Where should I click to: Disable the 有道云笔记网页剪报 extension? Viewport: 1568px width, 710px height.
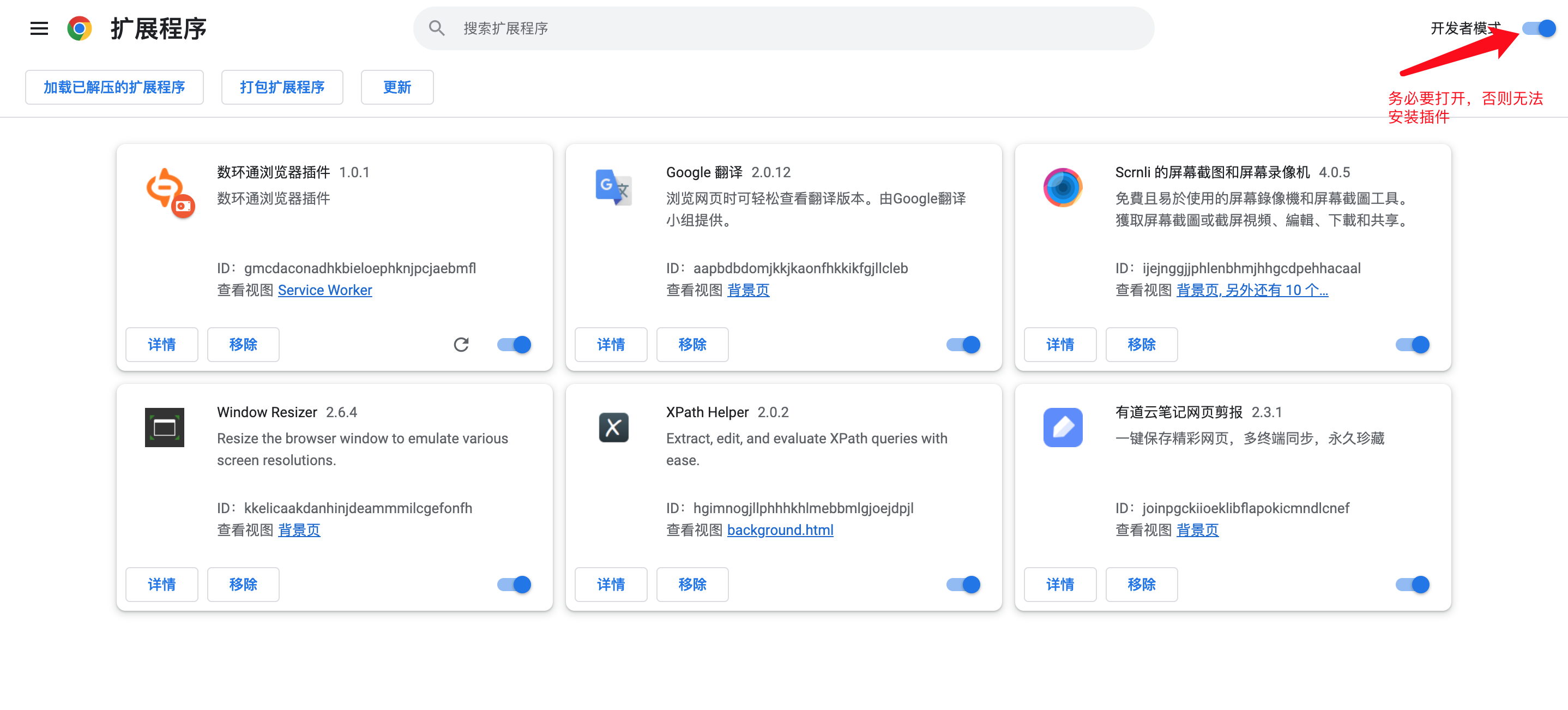(1413, 585)
